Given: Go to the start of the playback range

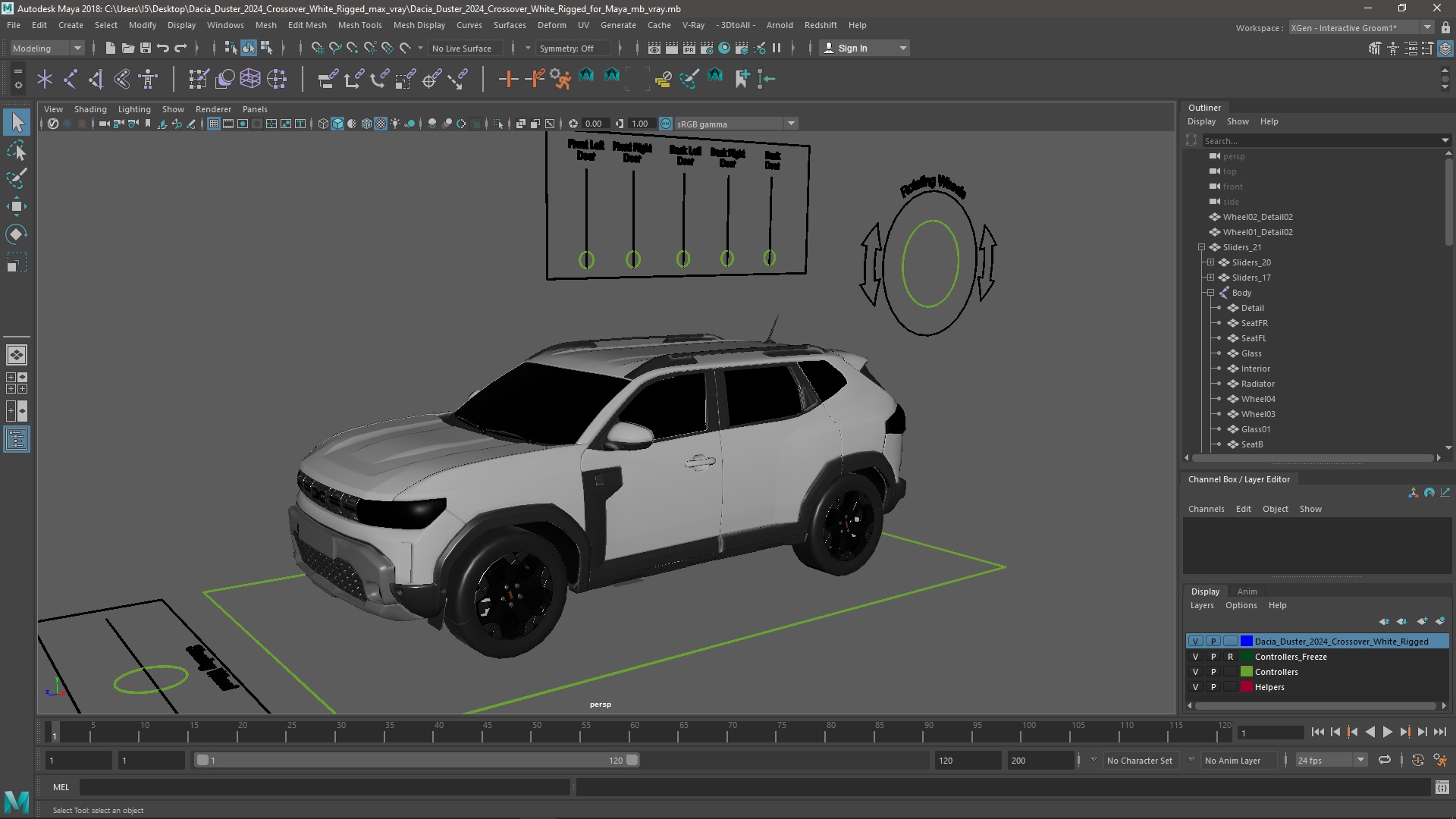Looking at the screenshot, I should coord(1318,732).
